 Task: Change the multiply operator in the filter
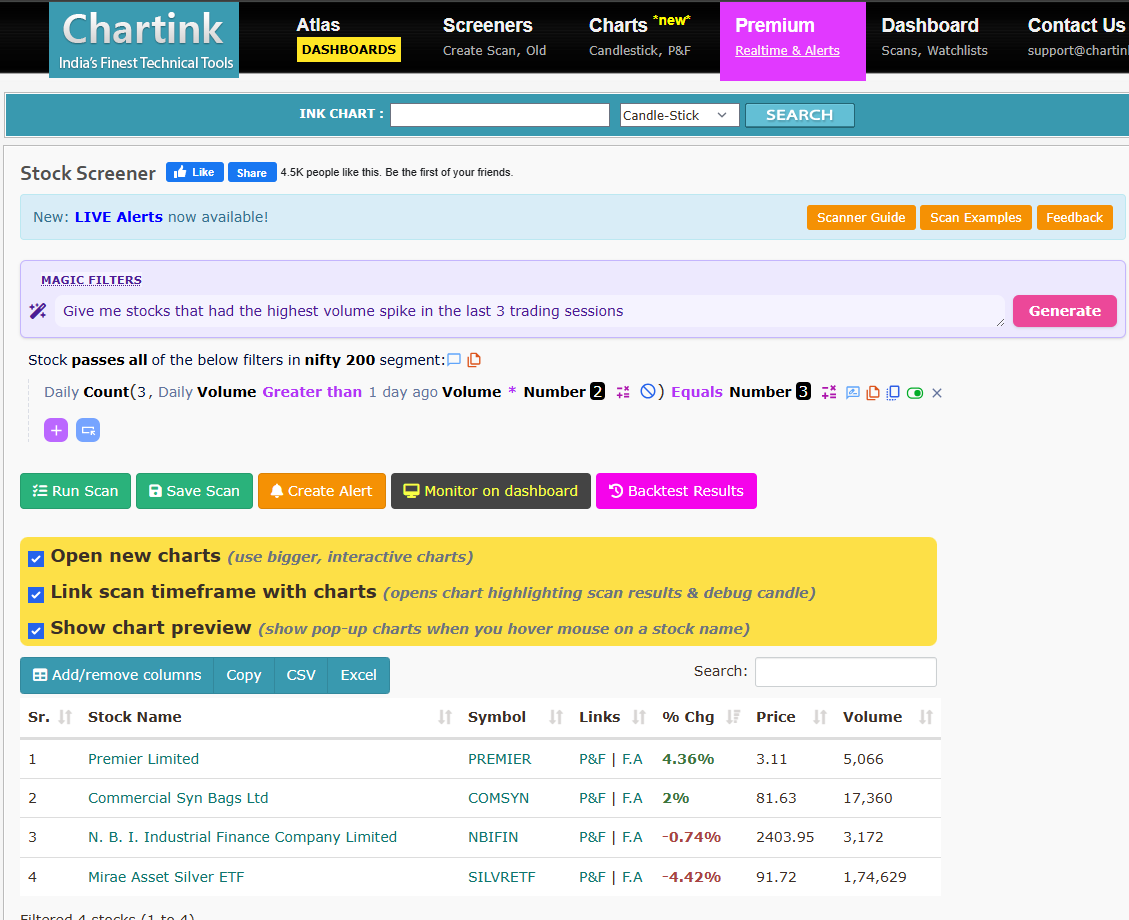(x=512, y=392)
